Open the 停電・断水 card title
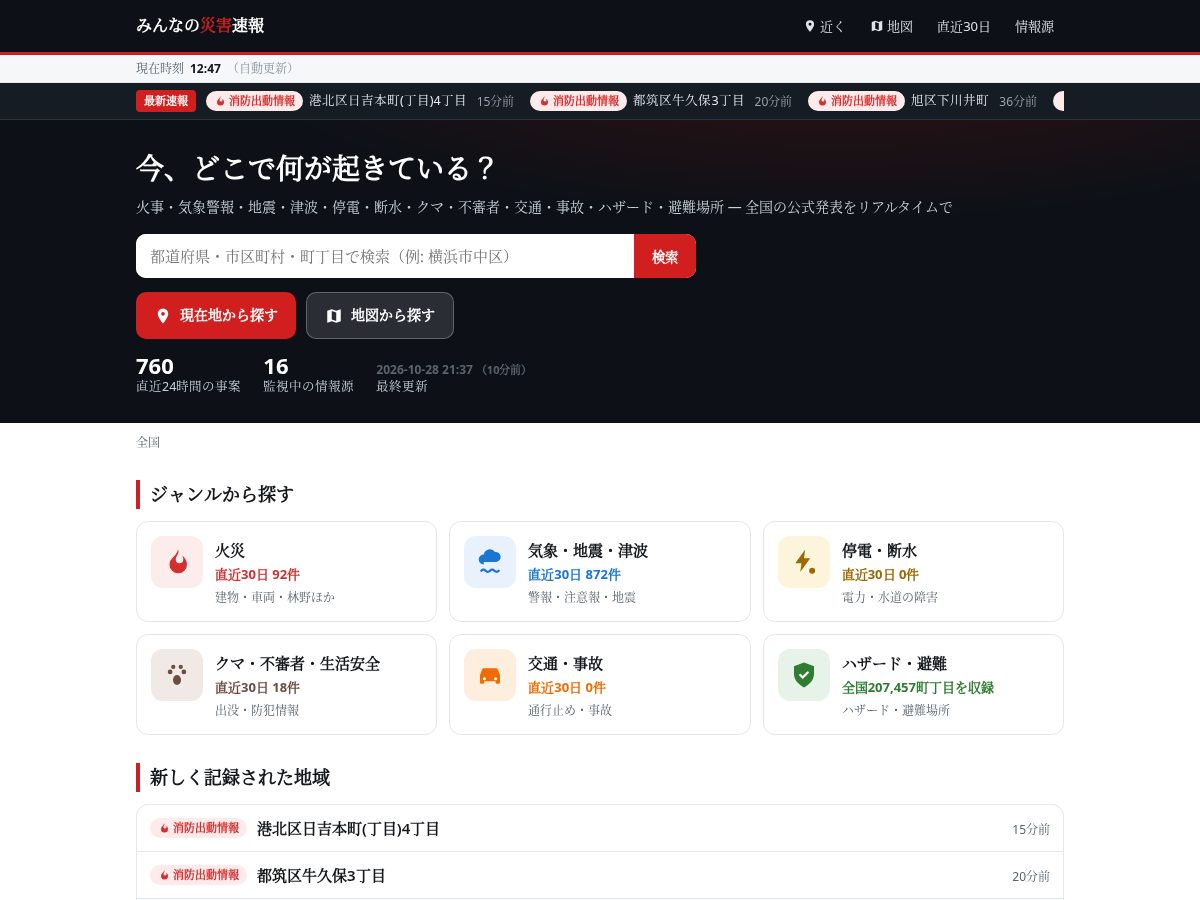 pyautogui.click(x=879, y=550)
